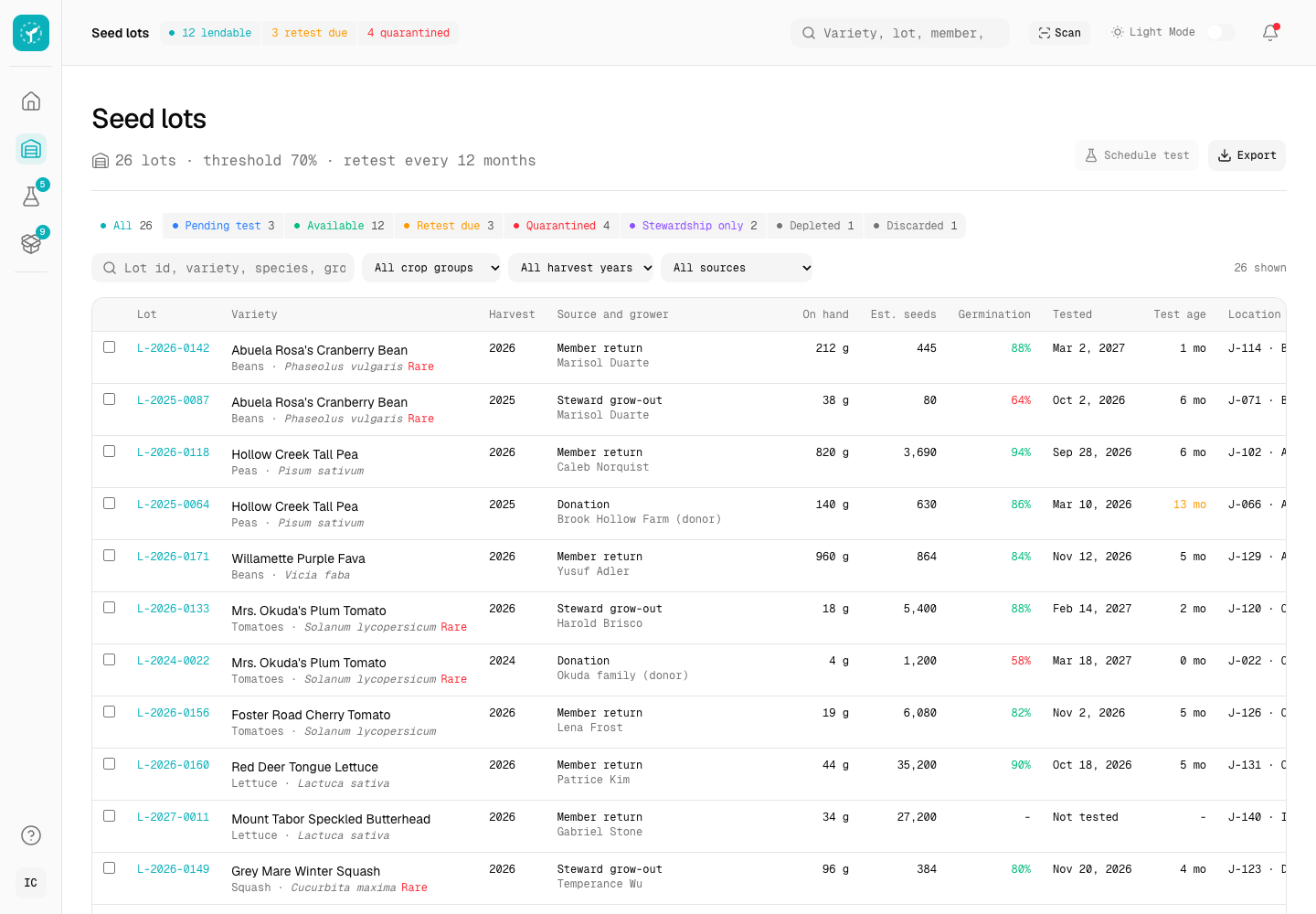Check the box for lot L-2025-0064
This screenshot has height=914, width=1316.
110,504
